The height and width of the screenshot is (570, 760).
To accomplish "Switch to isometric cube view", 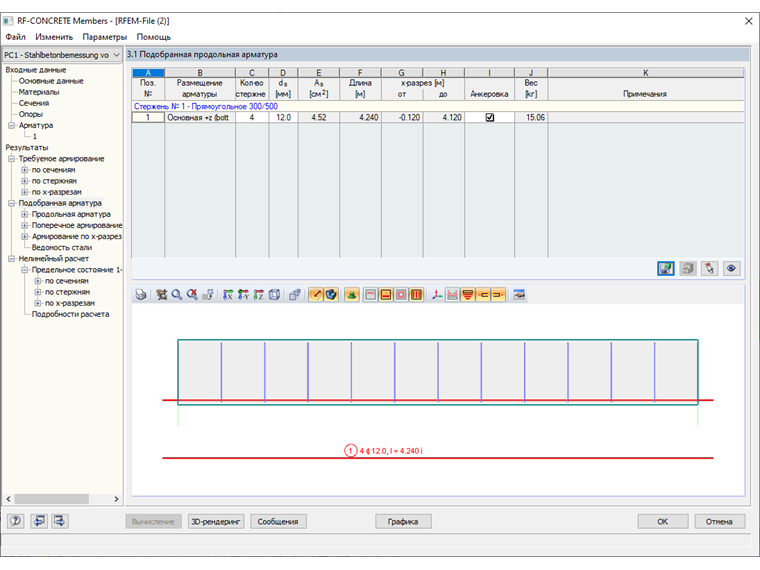I will [274, 295].
